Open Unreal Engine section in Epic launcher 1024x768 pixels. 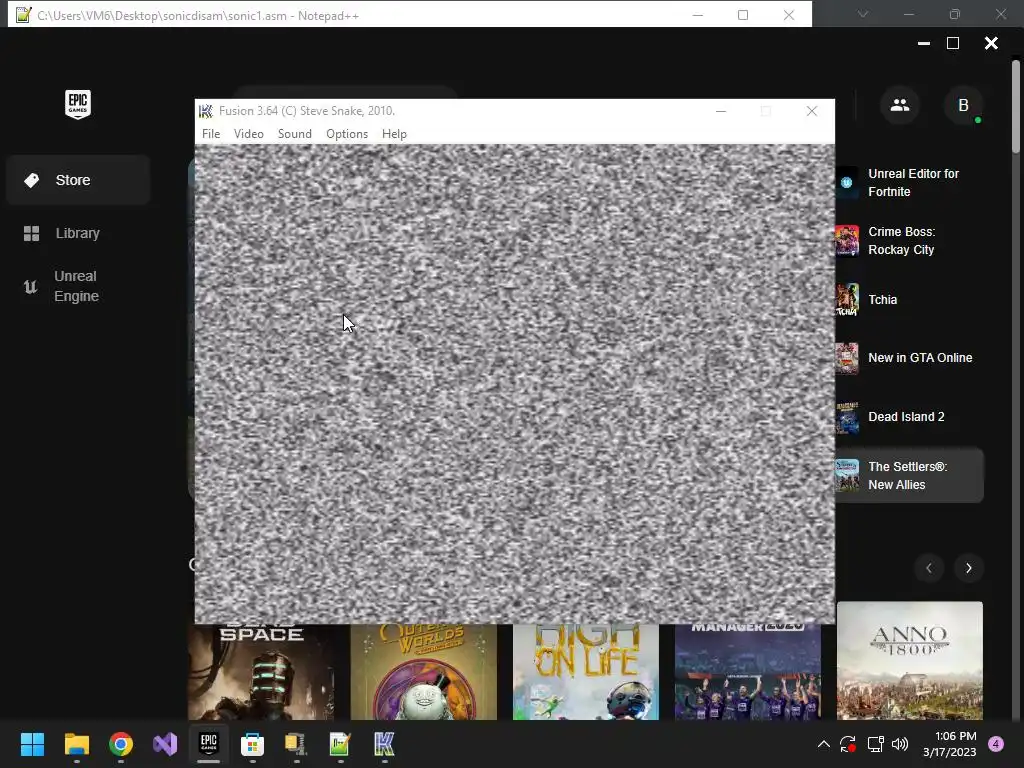pyautogui.click(x=78, y=286)
